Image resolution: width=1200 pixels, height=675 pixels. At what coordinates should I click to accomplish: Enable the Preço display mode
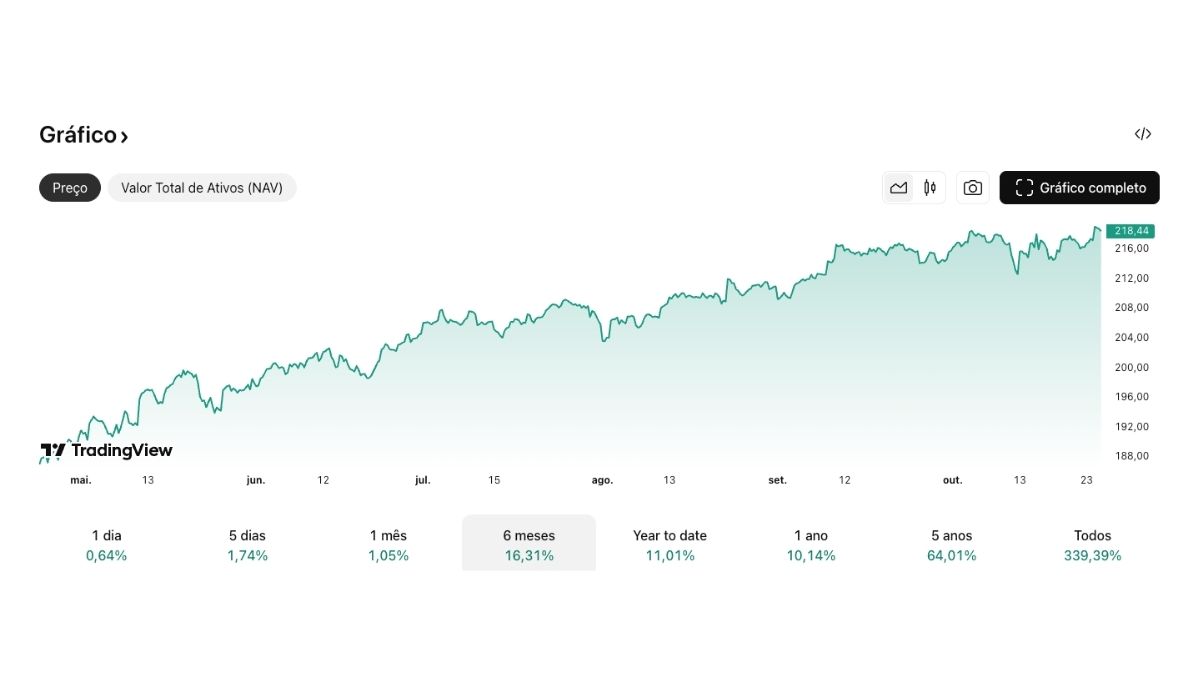[69, 187]
